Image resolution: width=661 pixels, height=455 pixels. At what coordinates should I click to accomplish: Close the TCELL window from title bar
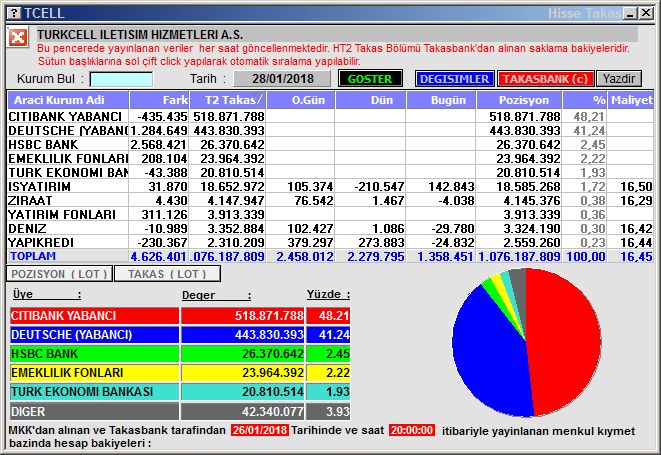tap(645, 13)
